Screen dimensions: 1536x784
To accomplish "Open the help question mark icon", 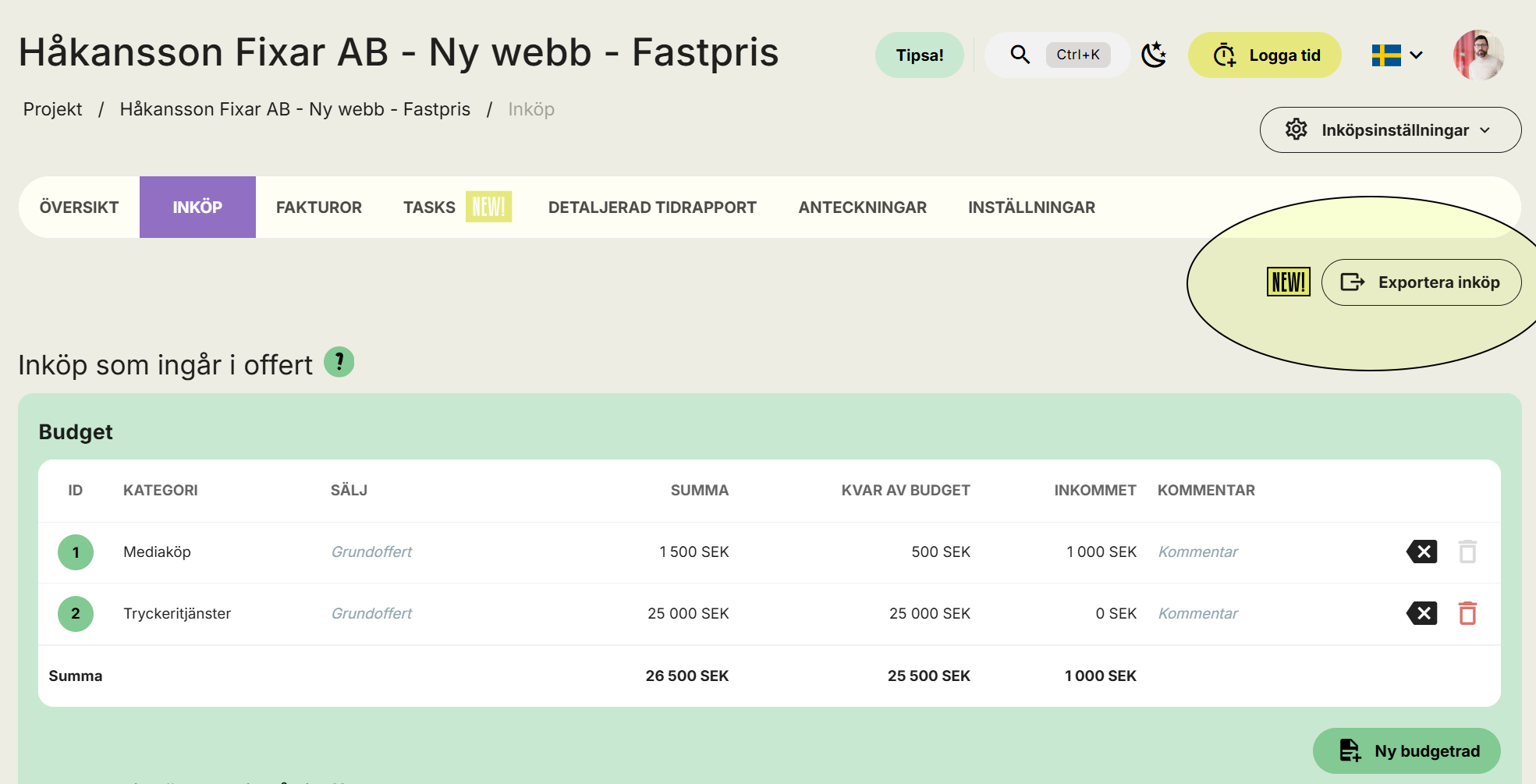I will (339, 362).
